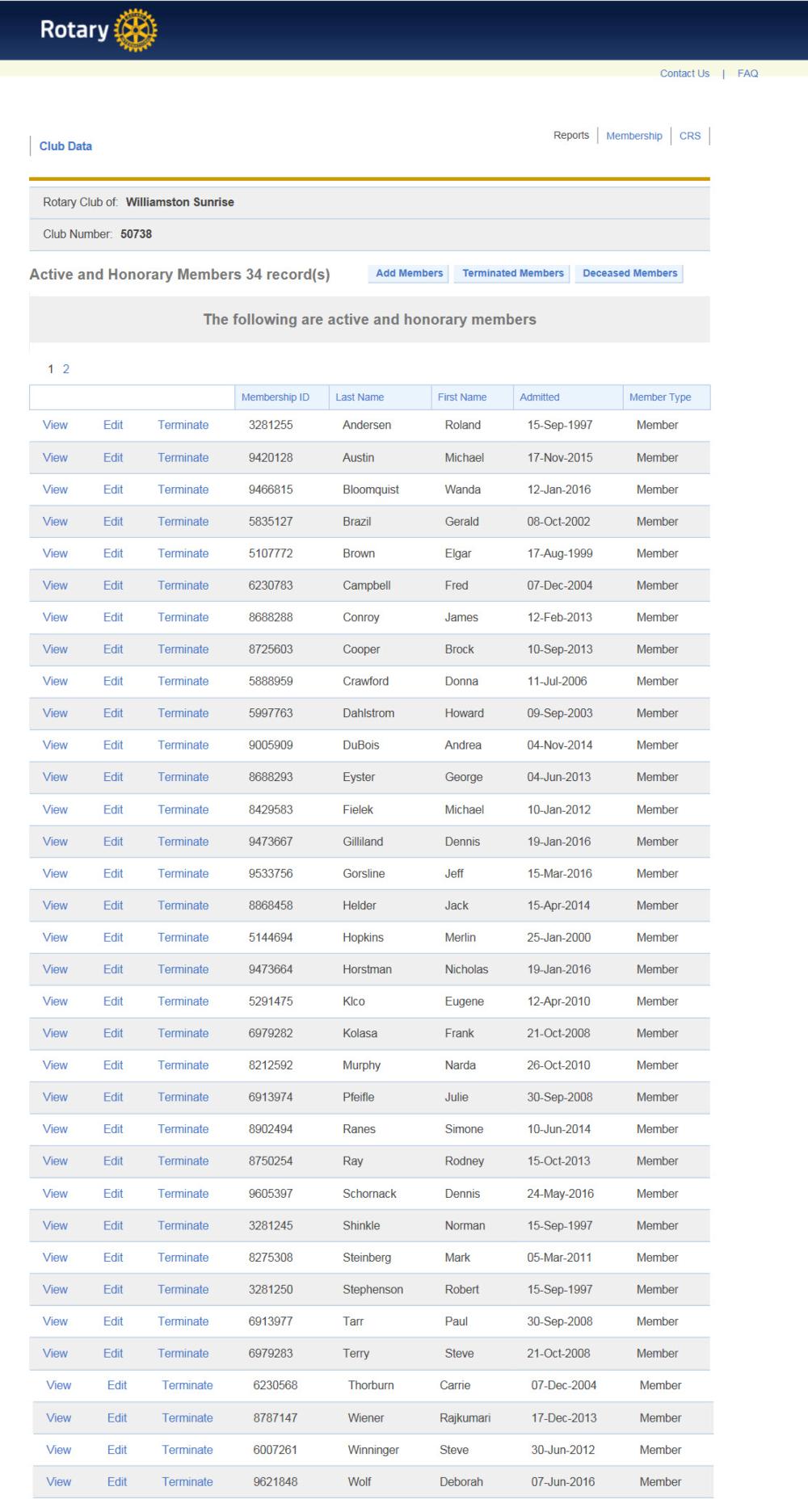
Task: View Carrie Thorburn's record
Action: coord(59,1385)
